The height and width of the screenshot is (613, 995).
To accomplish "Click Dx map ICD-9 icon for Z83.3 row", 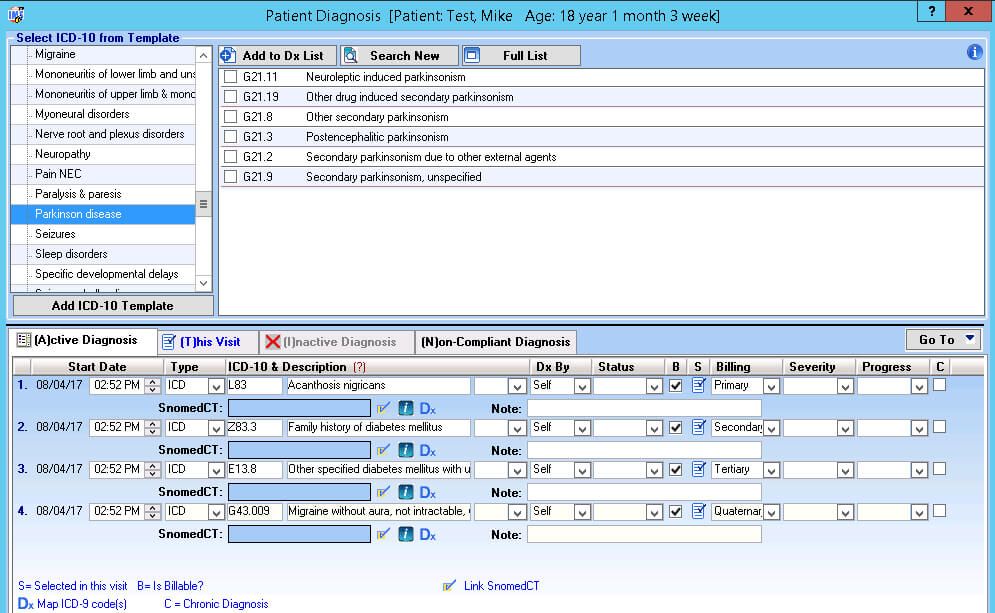I will 427,450.
